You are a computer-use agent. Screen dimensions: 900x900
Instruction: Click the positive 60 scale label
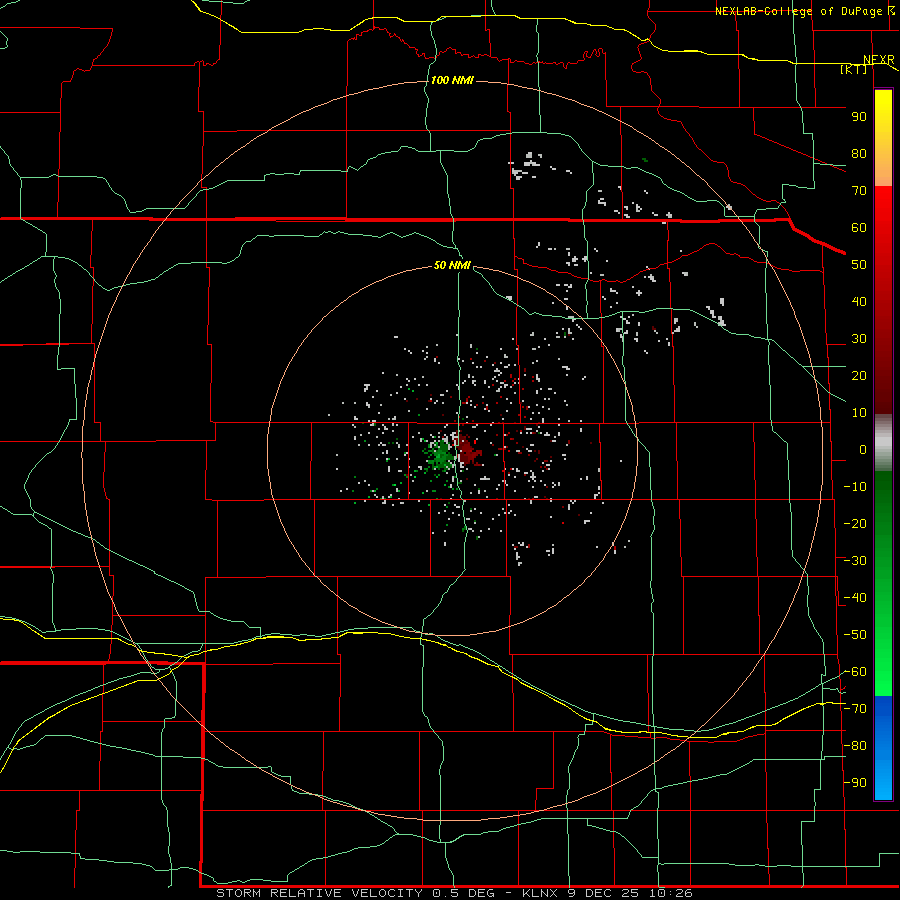click(x=859, y=227)
